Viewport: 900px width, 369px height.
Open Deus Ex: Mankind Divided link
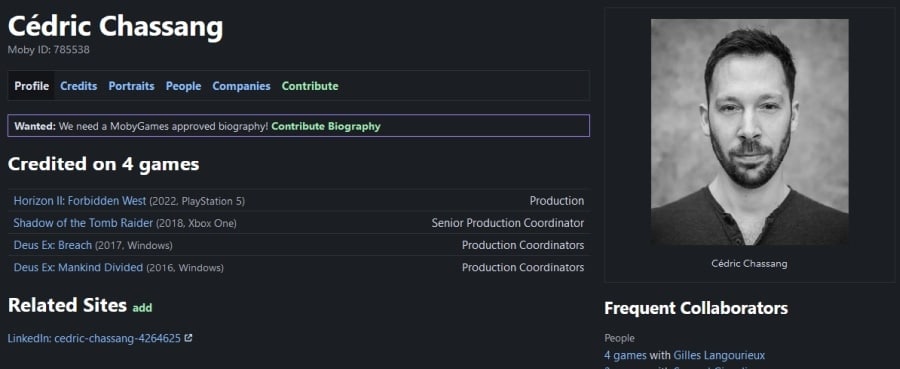pos(78,267)
